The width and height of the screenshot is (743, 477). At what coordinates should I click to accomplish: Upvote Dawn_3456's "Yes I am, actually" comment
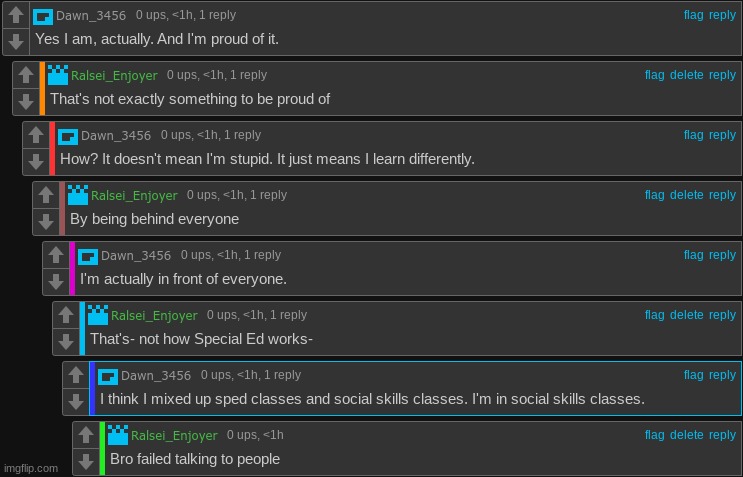pos(16,15)
